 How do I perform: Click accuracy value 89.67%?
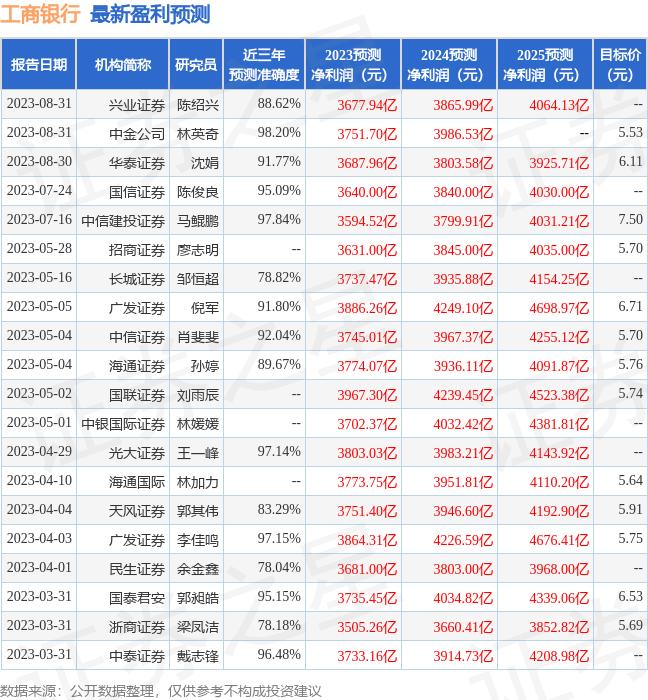[279, 365]
